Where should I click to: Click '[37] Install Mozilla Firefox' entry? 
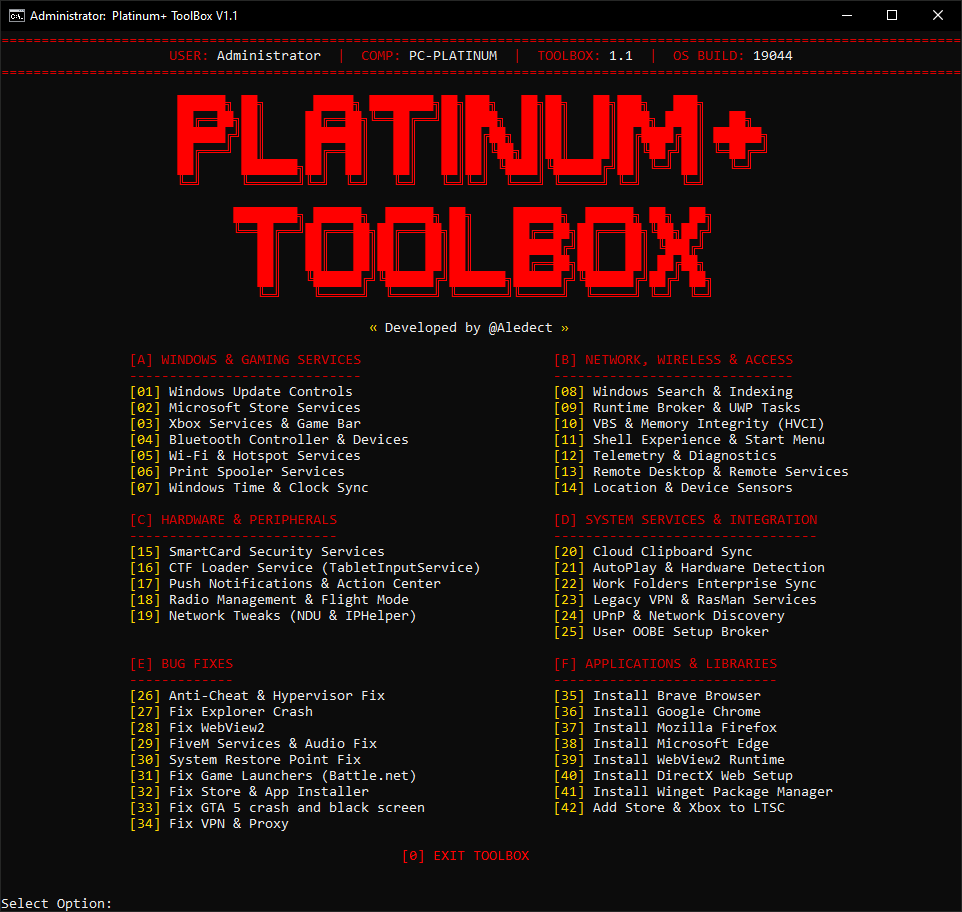[665, 727]
